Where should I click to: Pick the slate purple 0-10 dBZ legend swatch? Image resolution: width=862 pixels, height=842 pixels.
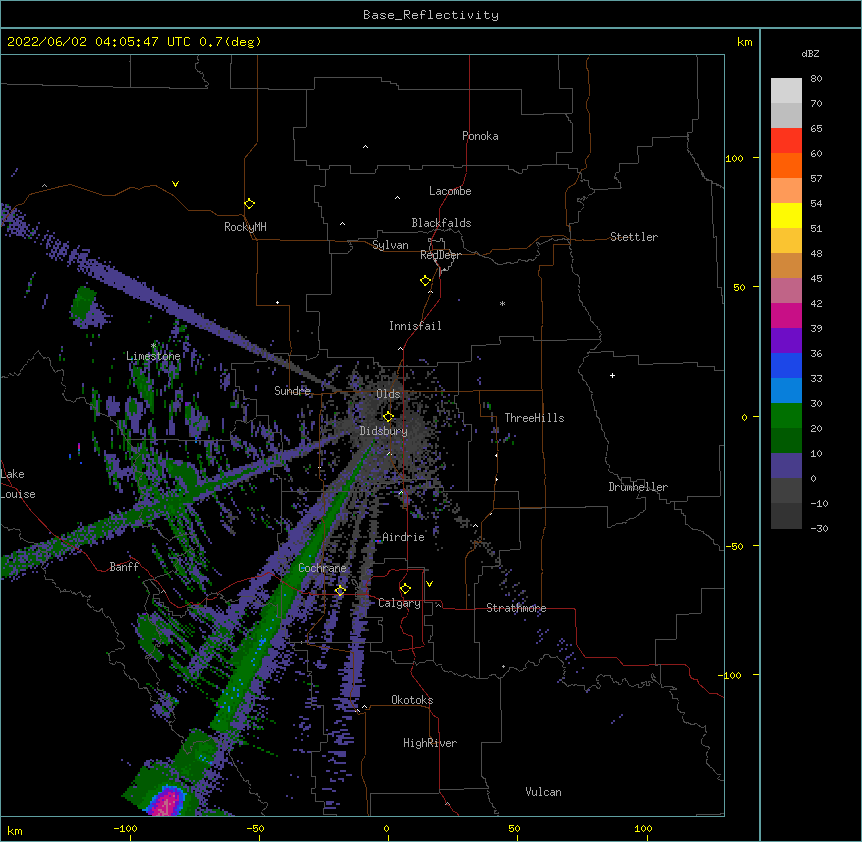786,466
